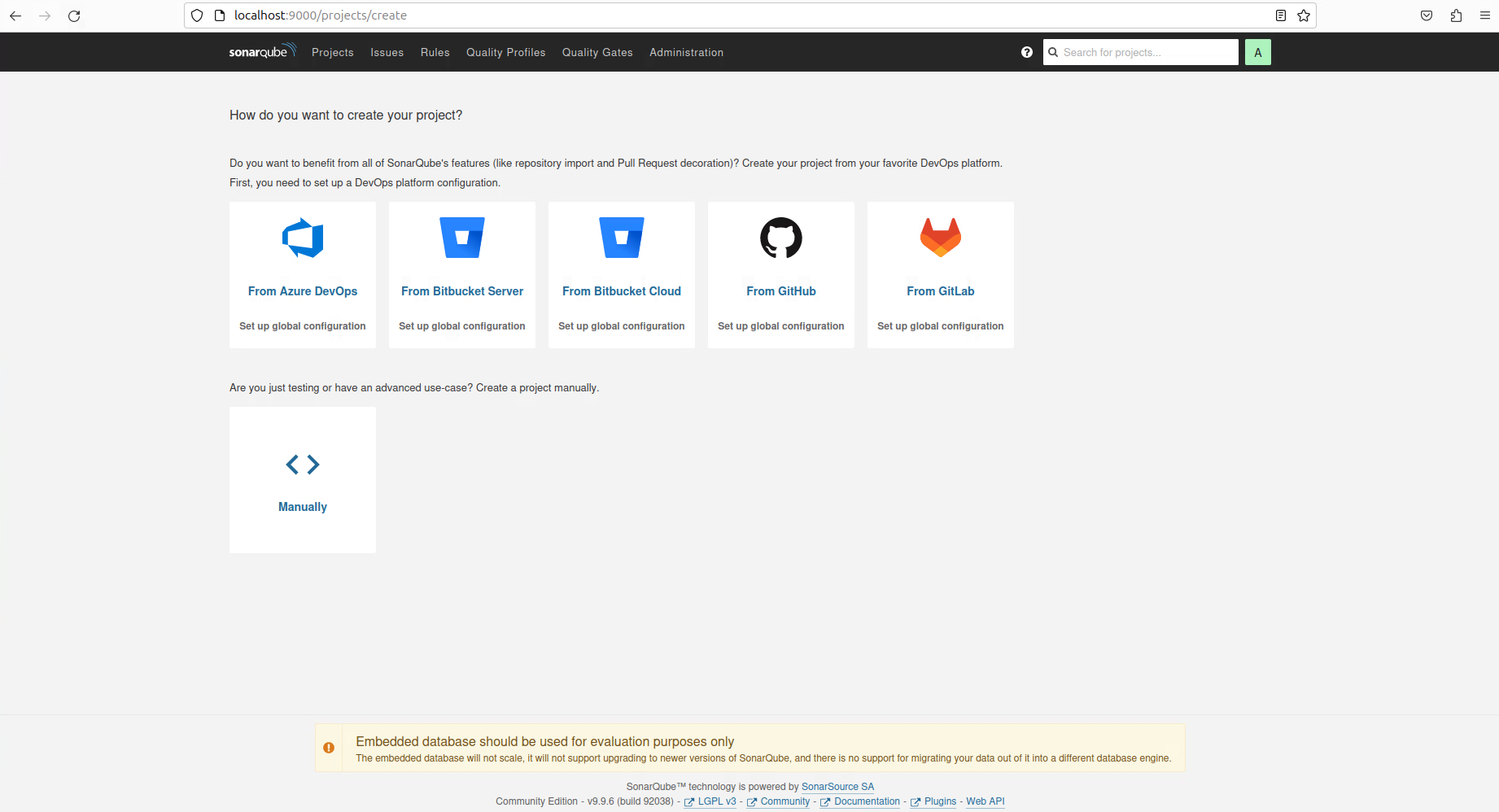Open the help question mark icon

[x=1027, y=52]
